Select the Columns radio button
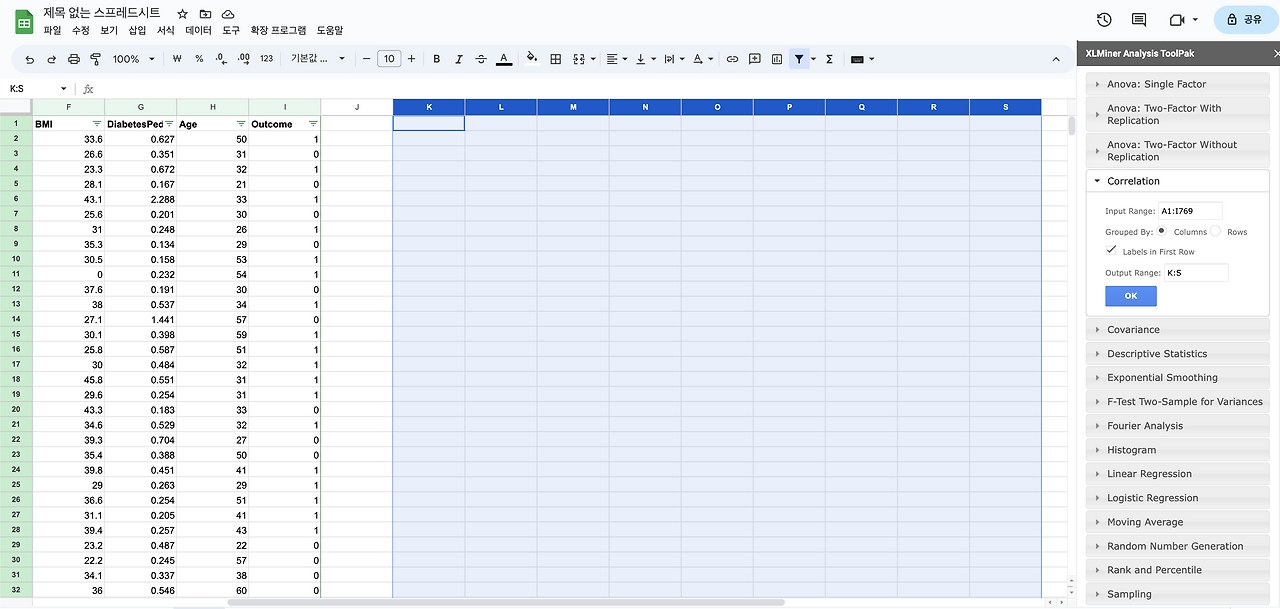This screenshot has width=1280, height=609. [1162, 231]
